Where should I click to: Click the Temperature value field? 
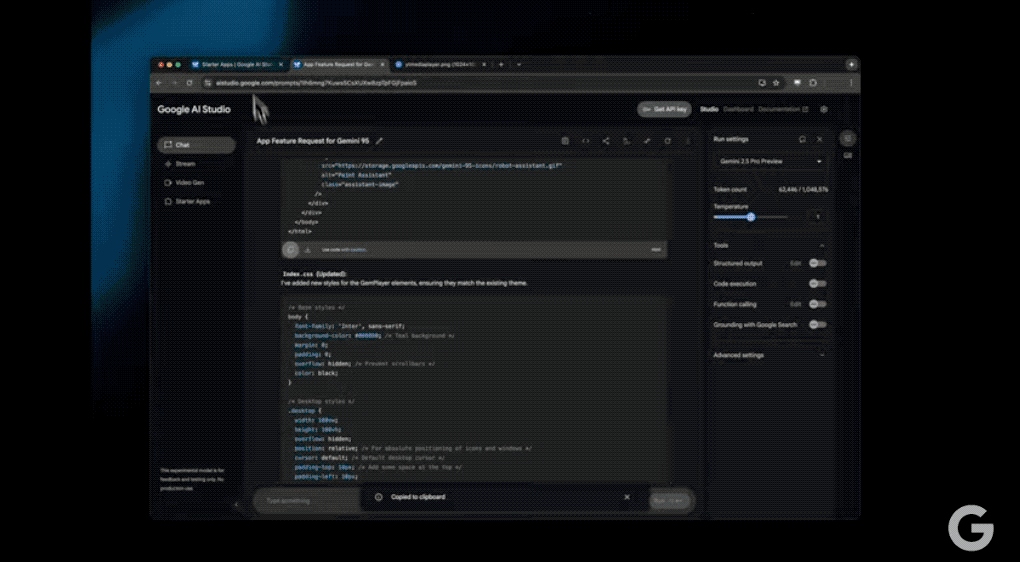818,217
